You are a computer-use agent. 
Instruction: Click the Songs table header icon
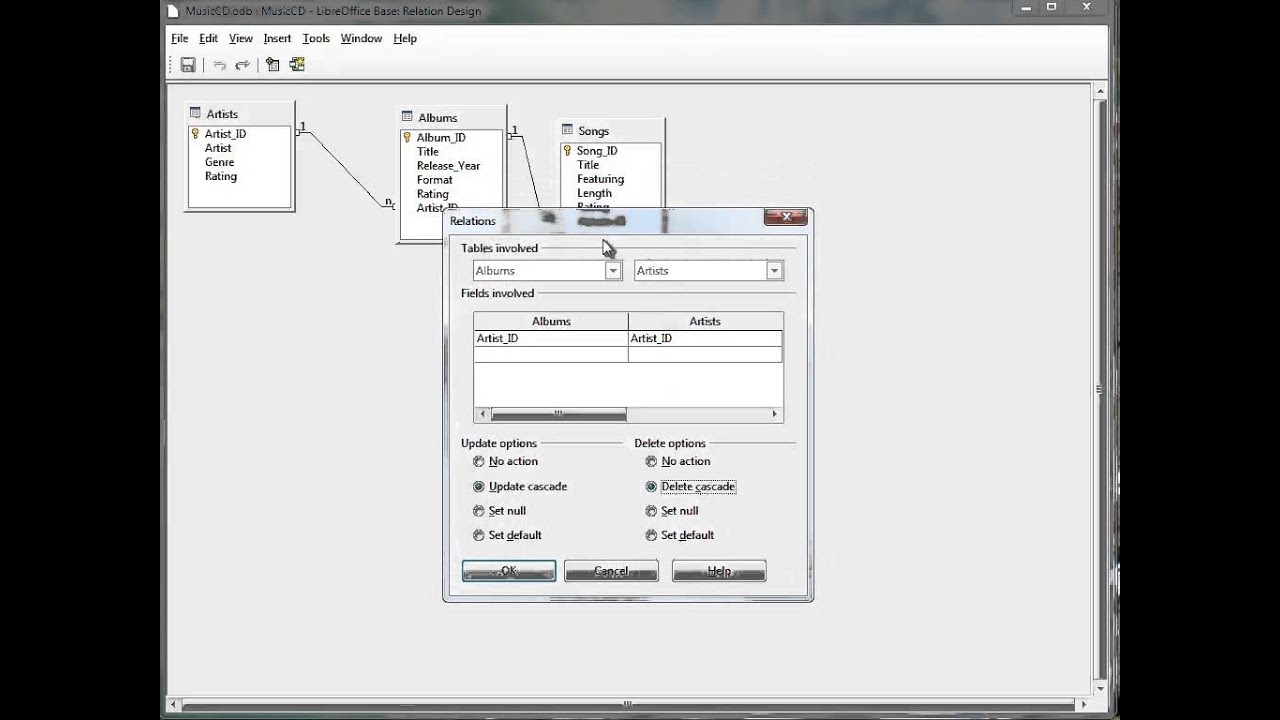pyautogui.click(x=567, y=130)
